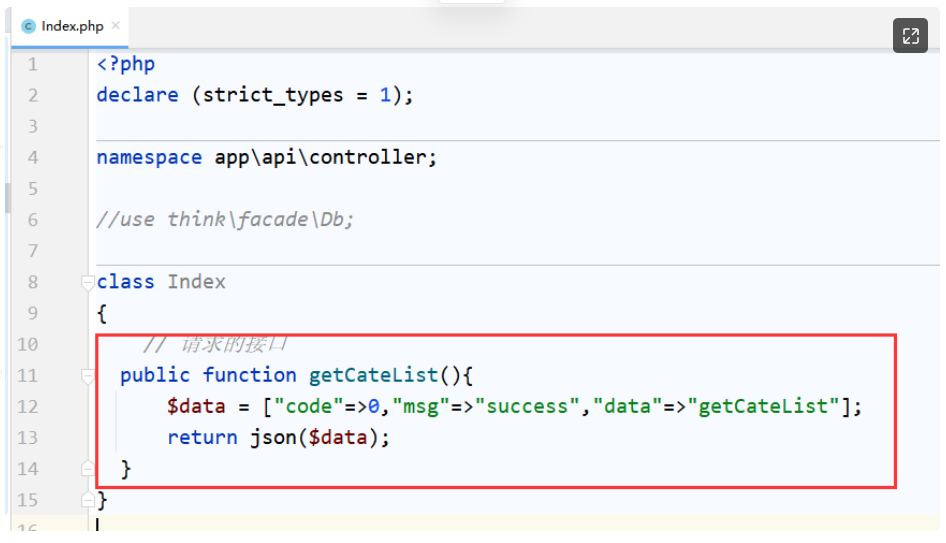Click line number 1 in the gutter
Screen dimensions: 946x543
(x=32, y=65)
